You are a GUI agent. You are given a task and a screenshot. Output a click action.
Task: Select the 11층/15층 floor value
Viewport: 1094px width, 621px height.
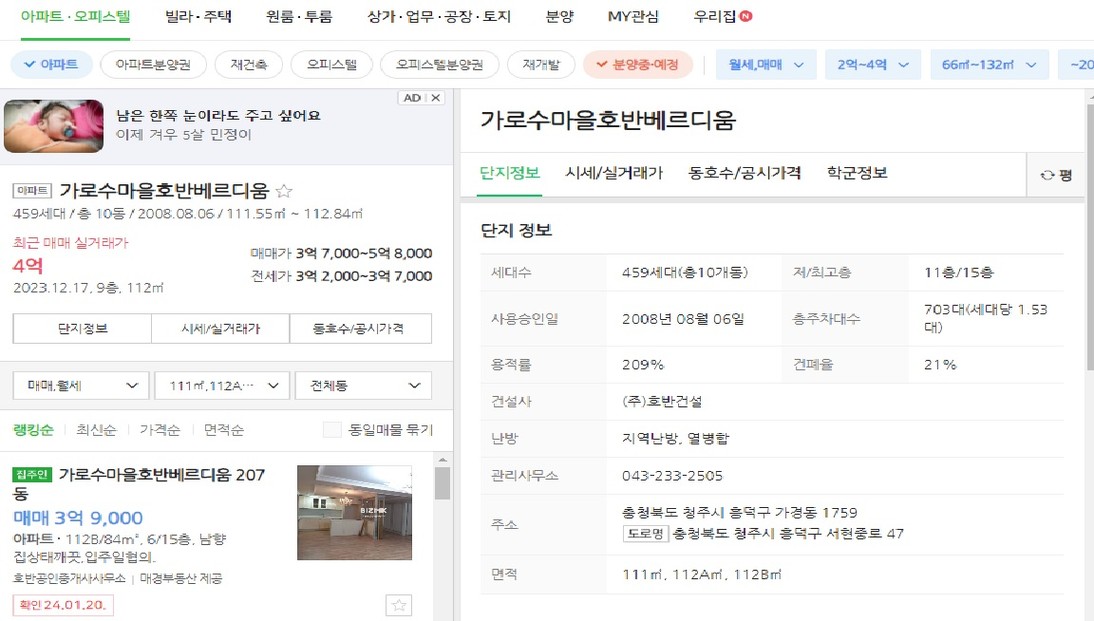point(959,272)
